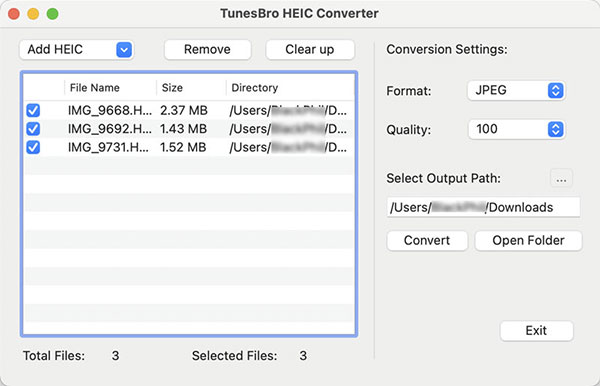Image resolution: width=600 pixels, height=386 pixels.
Task: Click the 2.37 MB size cell
Action: pyautogui.click(x=184, y=110)
